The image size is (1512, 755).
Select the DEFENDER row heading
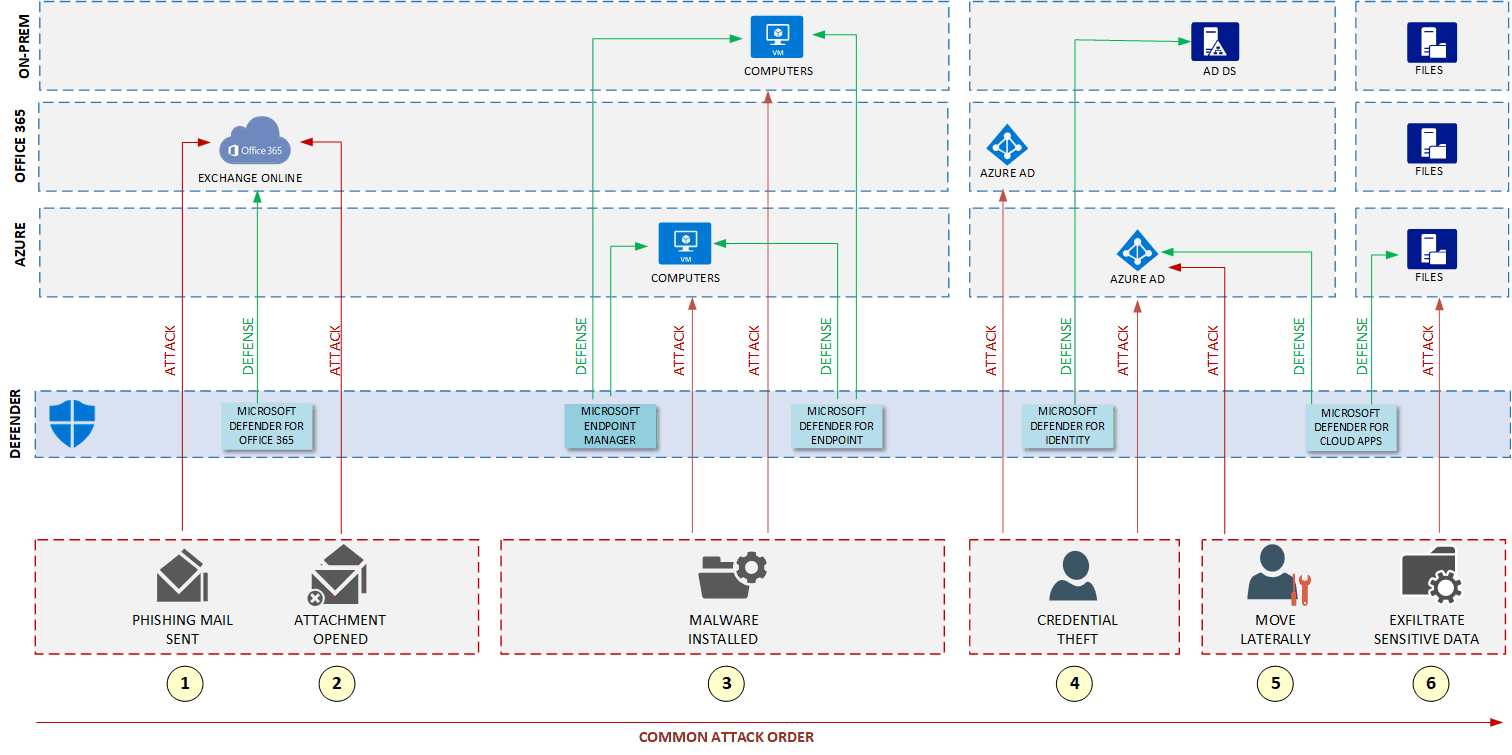[x=15, y=424]
